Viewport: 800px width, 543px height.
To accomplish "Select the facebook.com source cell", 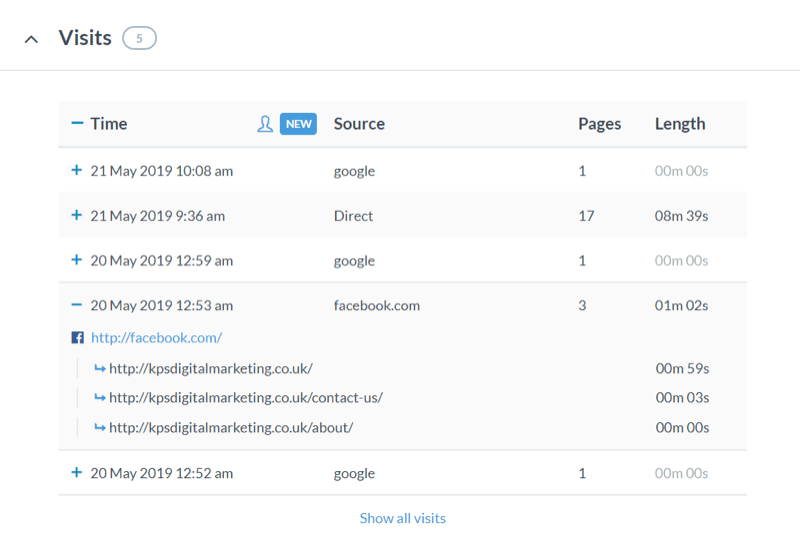I will click(377, 306).
